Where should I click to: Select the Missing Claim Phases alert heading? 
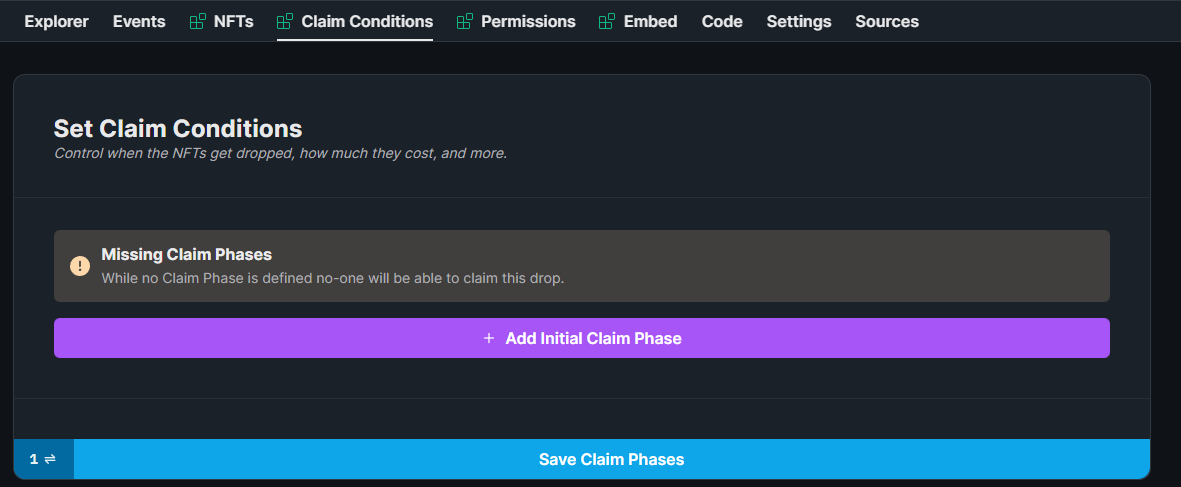[186, 254]
